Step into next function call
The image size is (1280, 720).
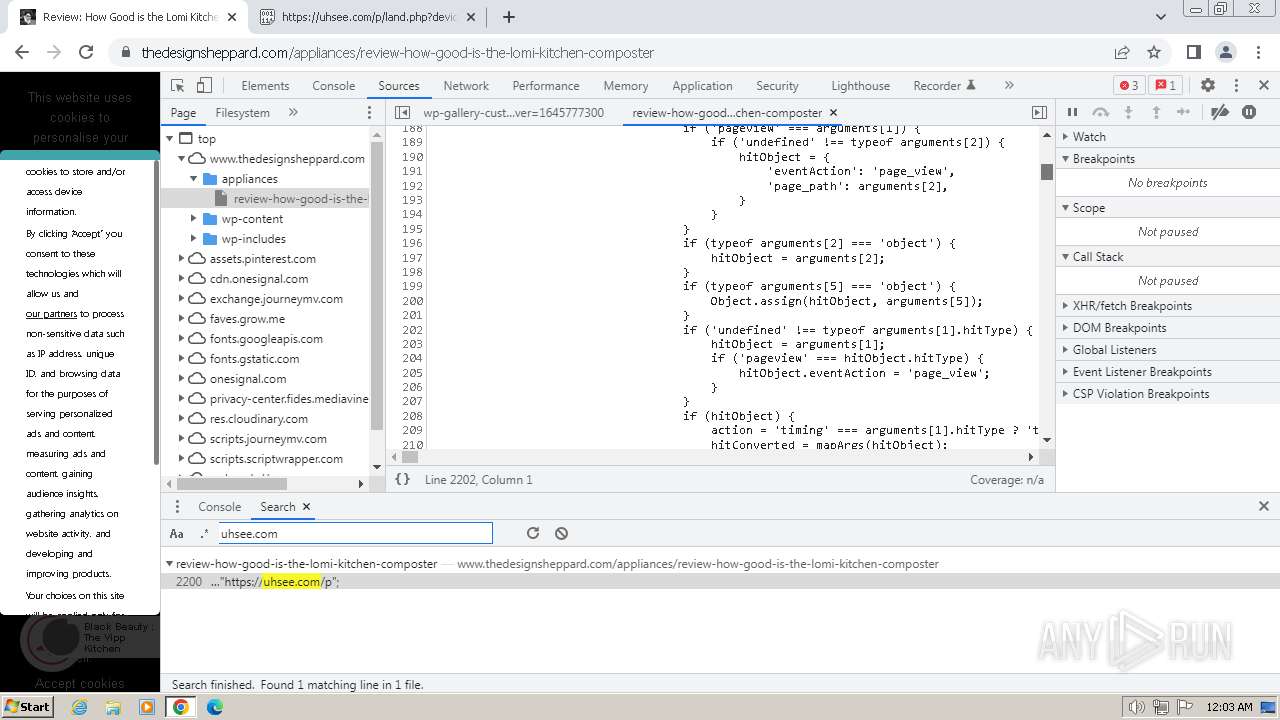[x=1128, y=113]
